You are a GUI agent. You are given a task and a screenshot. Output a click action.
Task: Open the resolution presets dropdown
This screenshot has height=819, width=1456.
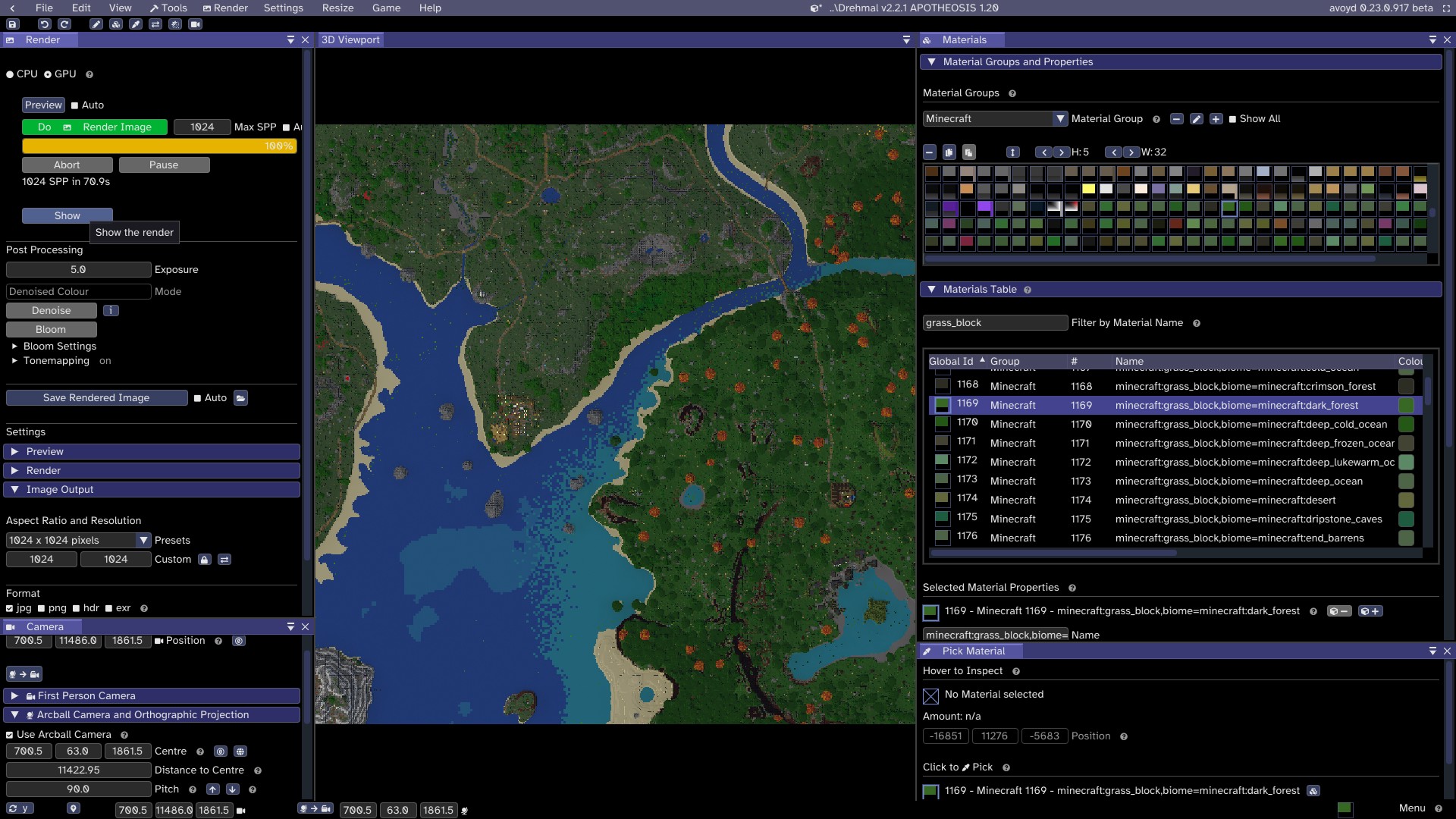[x=143, y=541]
